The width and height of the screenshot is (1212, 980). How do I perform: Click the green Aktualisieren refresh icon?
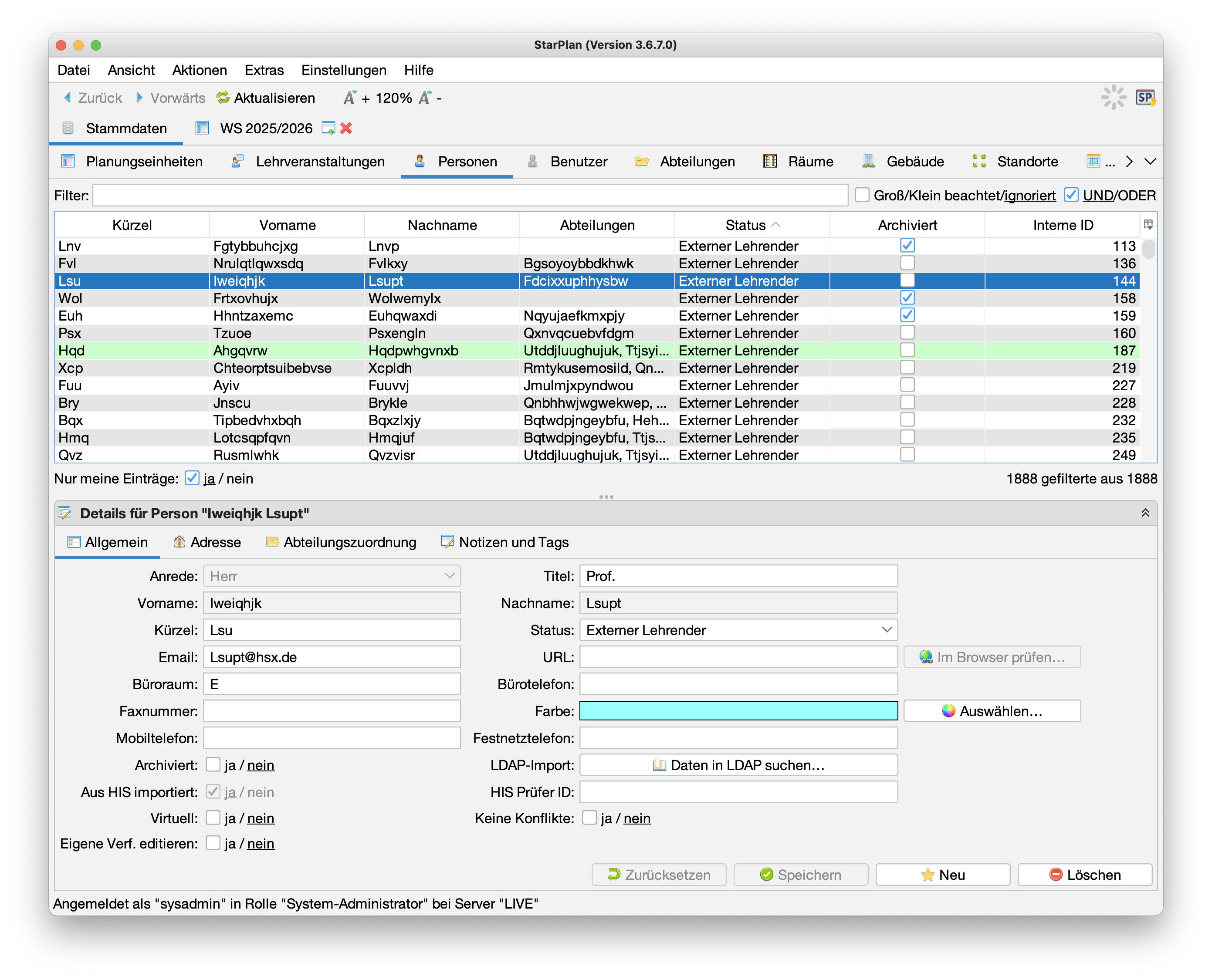(223, 98)
